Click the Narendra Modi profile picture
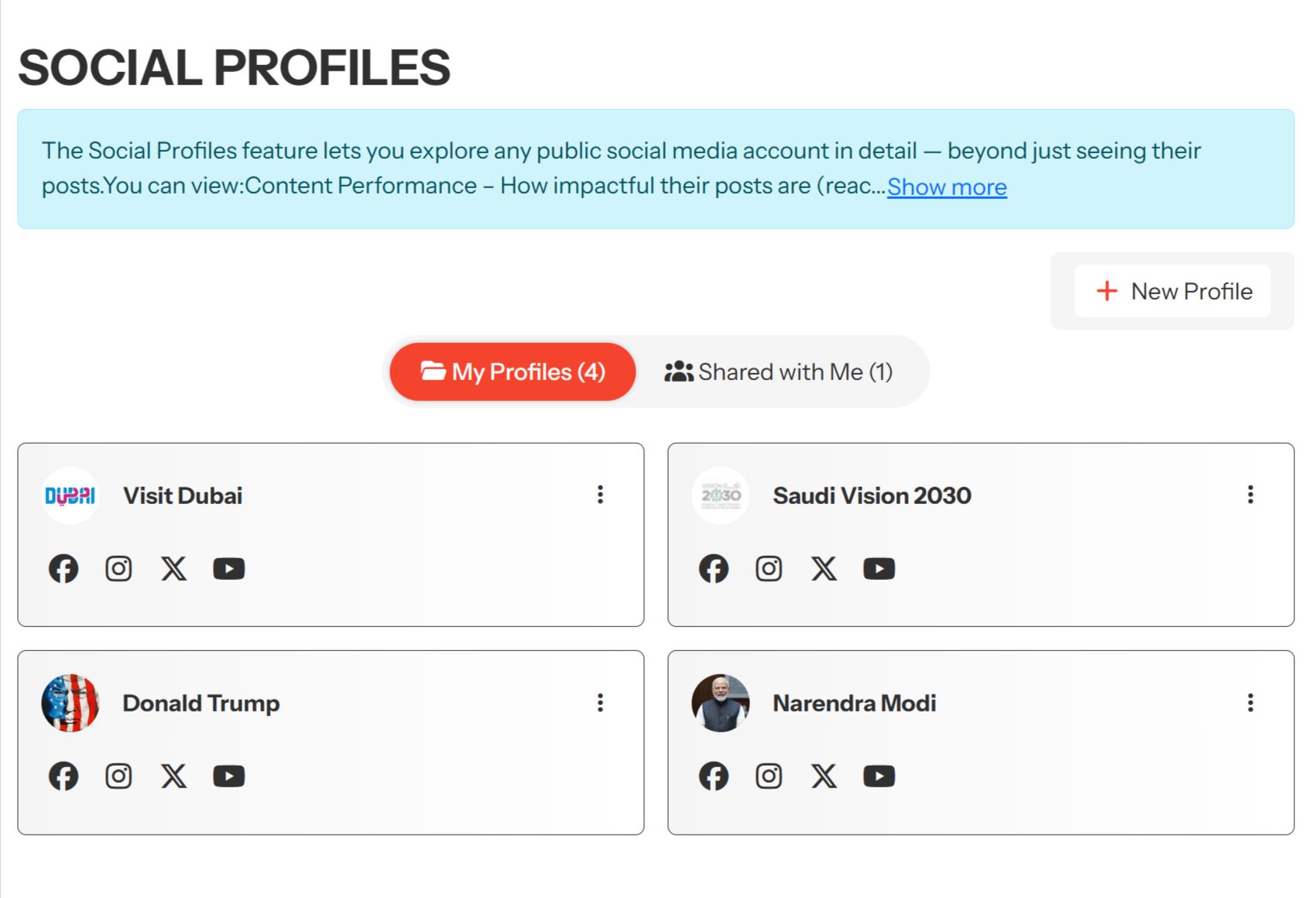The width and height of the screenshot is (1316, 898). click(721, 703)
